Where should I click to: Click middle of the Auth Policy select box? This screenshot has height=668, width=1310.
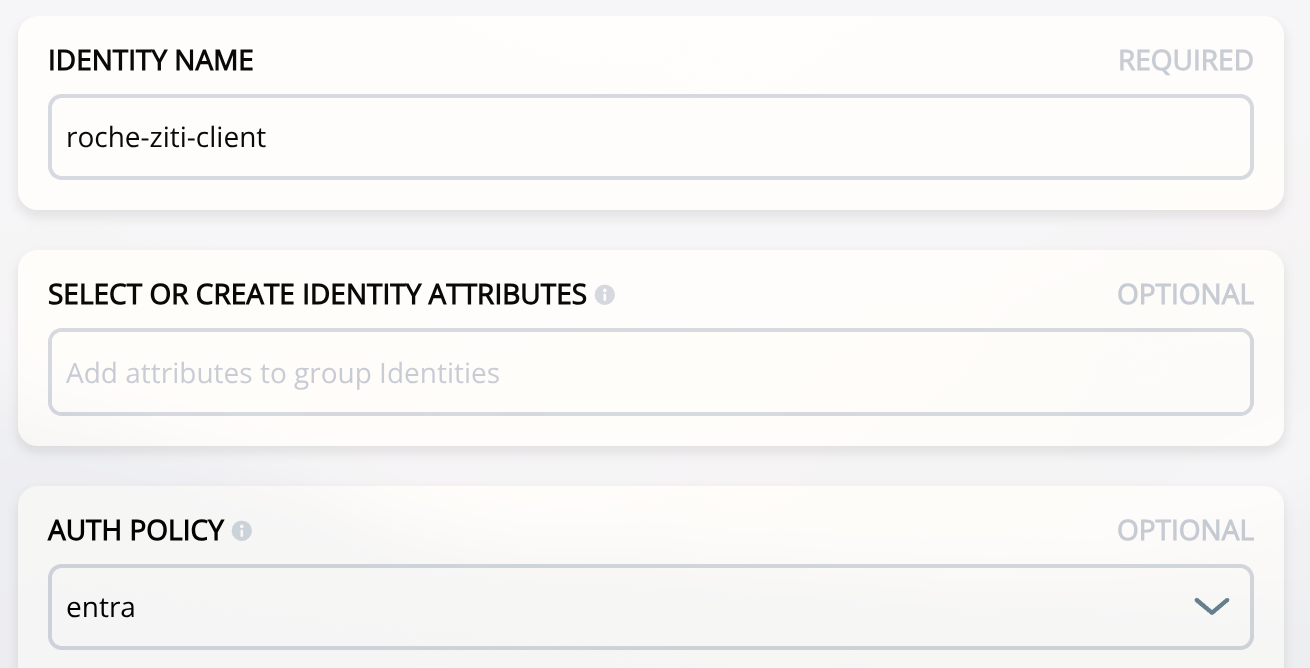click(x=650, y=607)
